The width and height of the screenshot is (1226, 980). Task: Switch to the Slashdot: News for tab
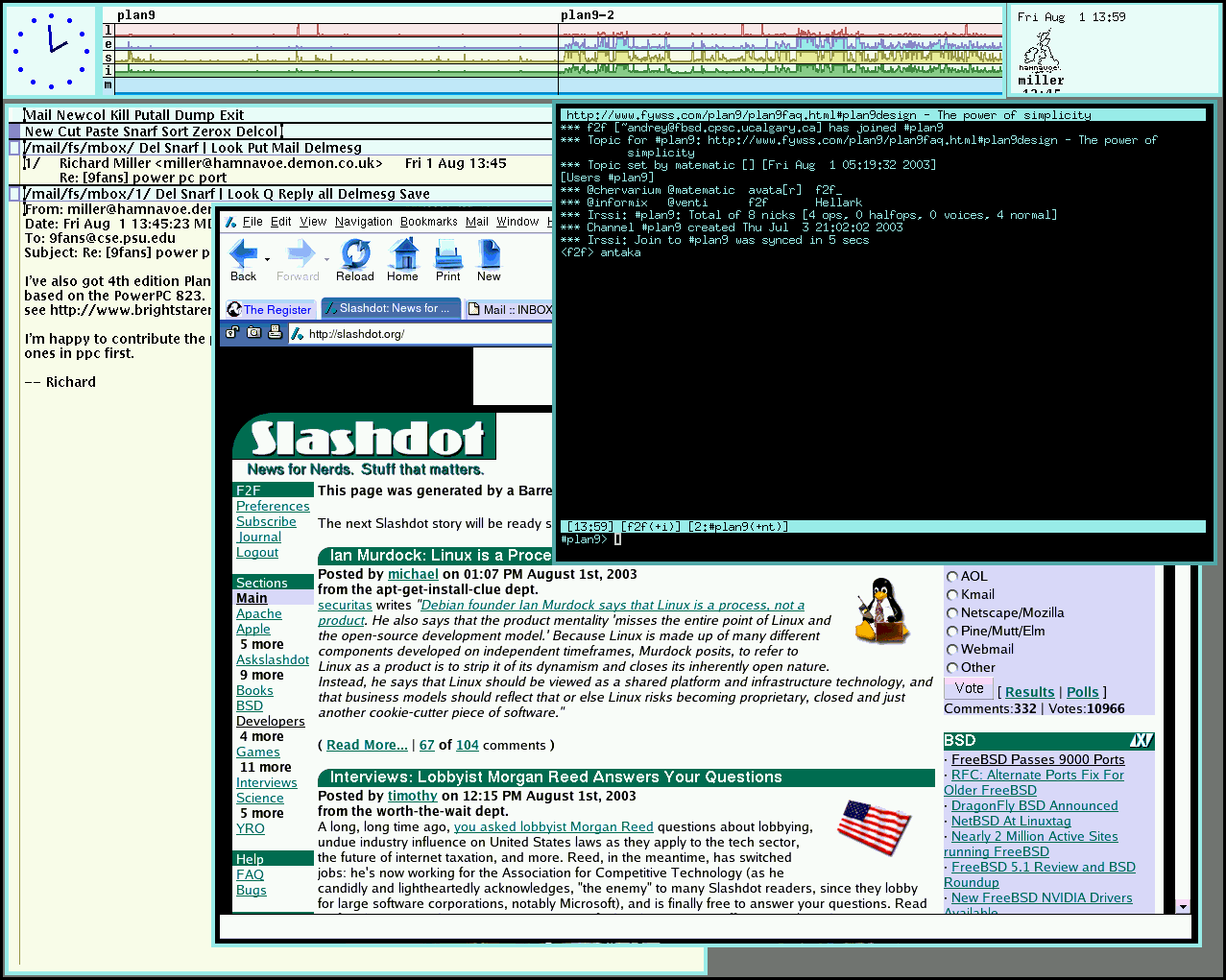click(390, 308)
